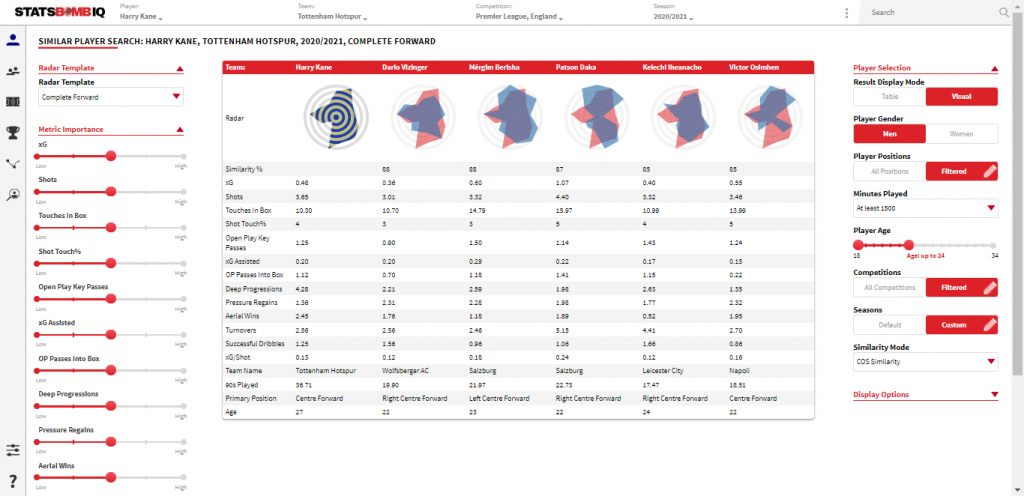Set Seasons to Default
1024x496 pixels.
[889, 325]
